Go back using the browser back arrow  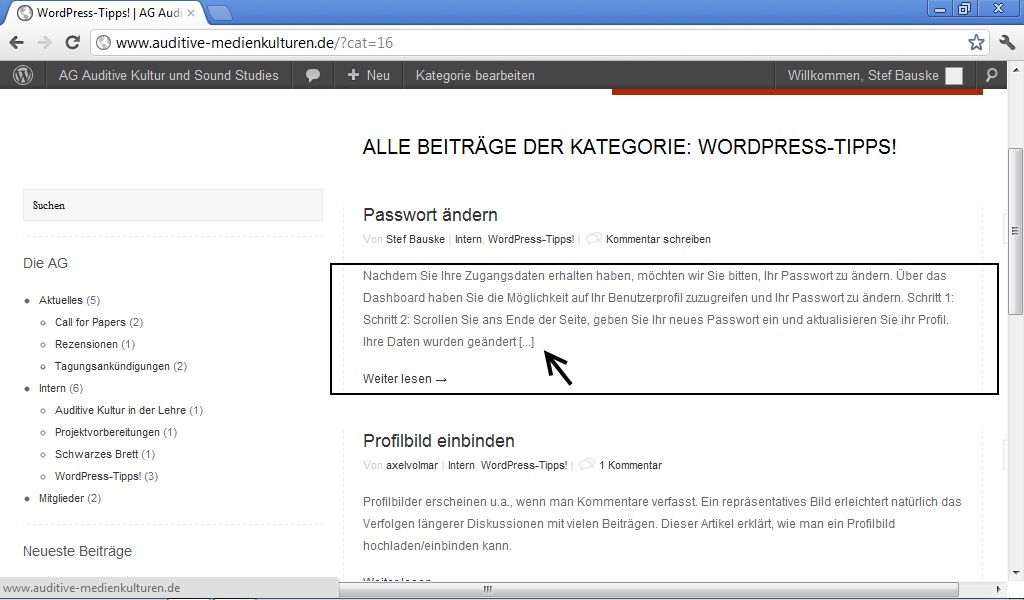click(16, 43)
